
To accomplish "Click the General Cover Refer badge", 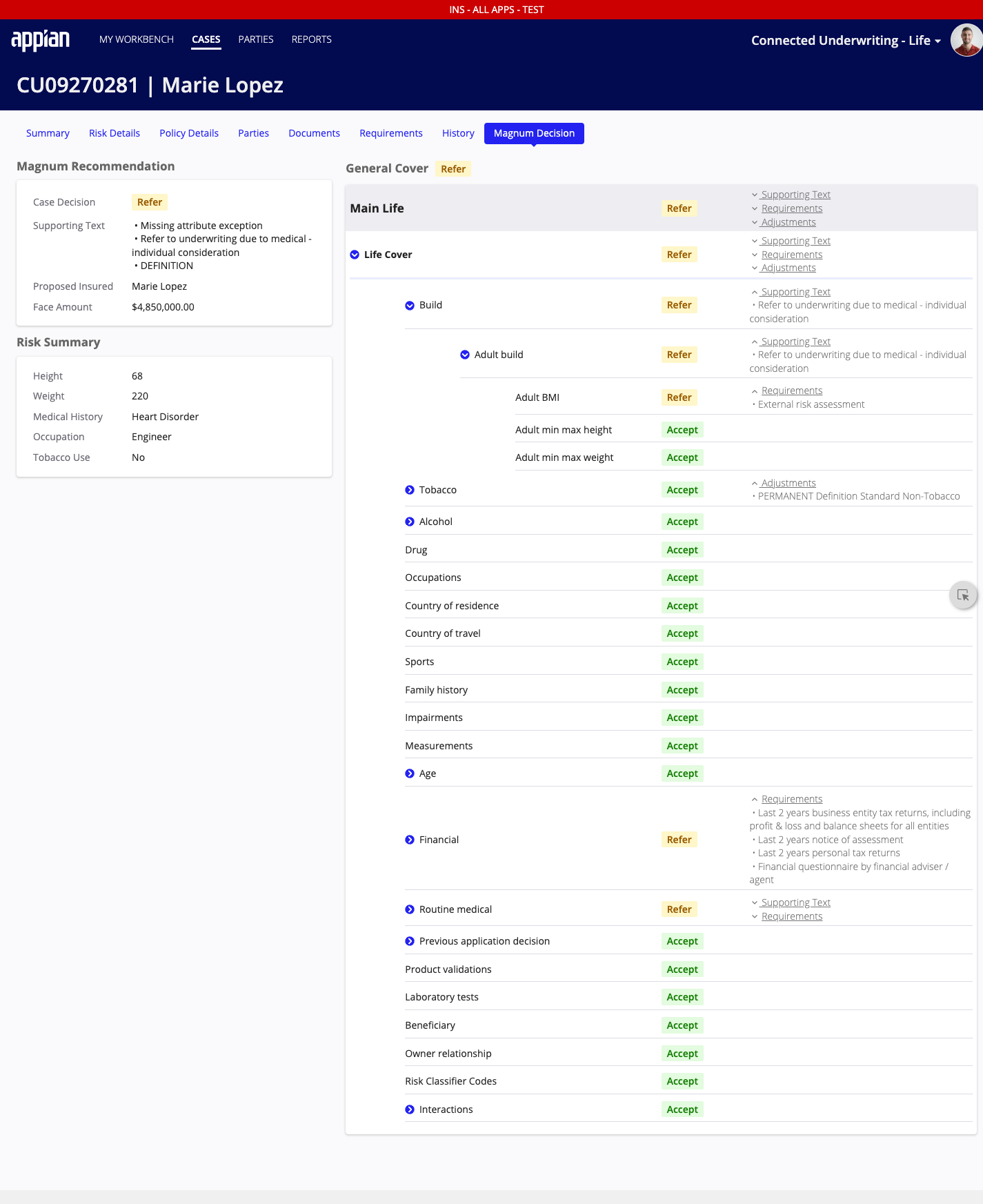I will click(x=453, y=169).
